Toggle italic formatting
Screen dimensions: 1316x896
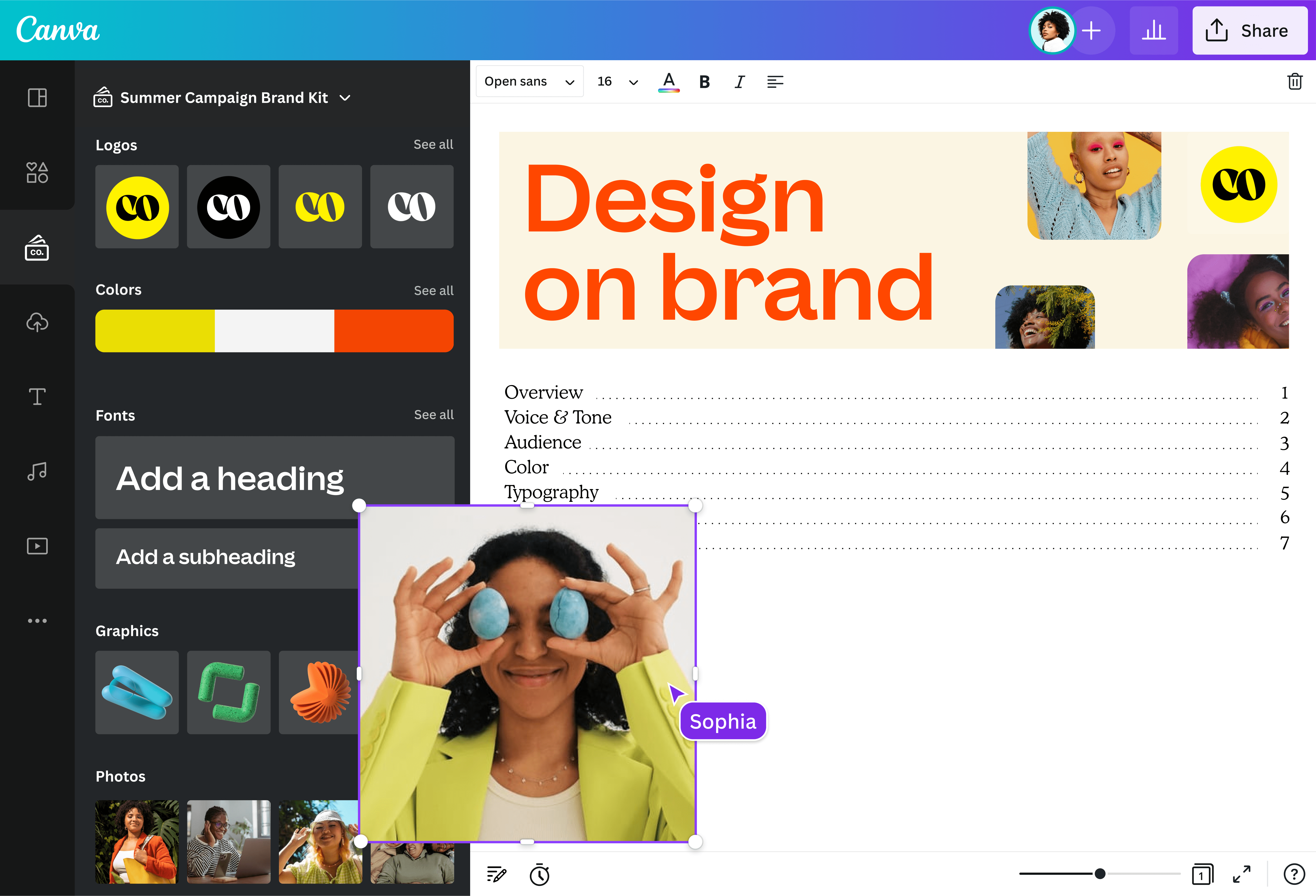click(739, 81)
